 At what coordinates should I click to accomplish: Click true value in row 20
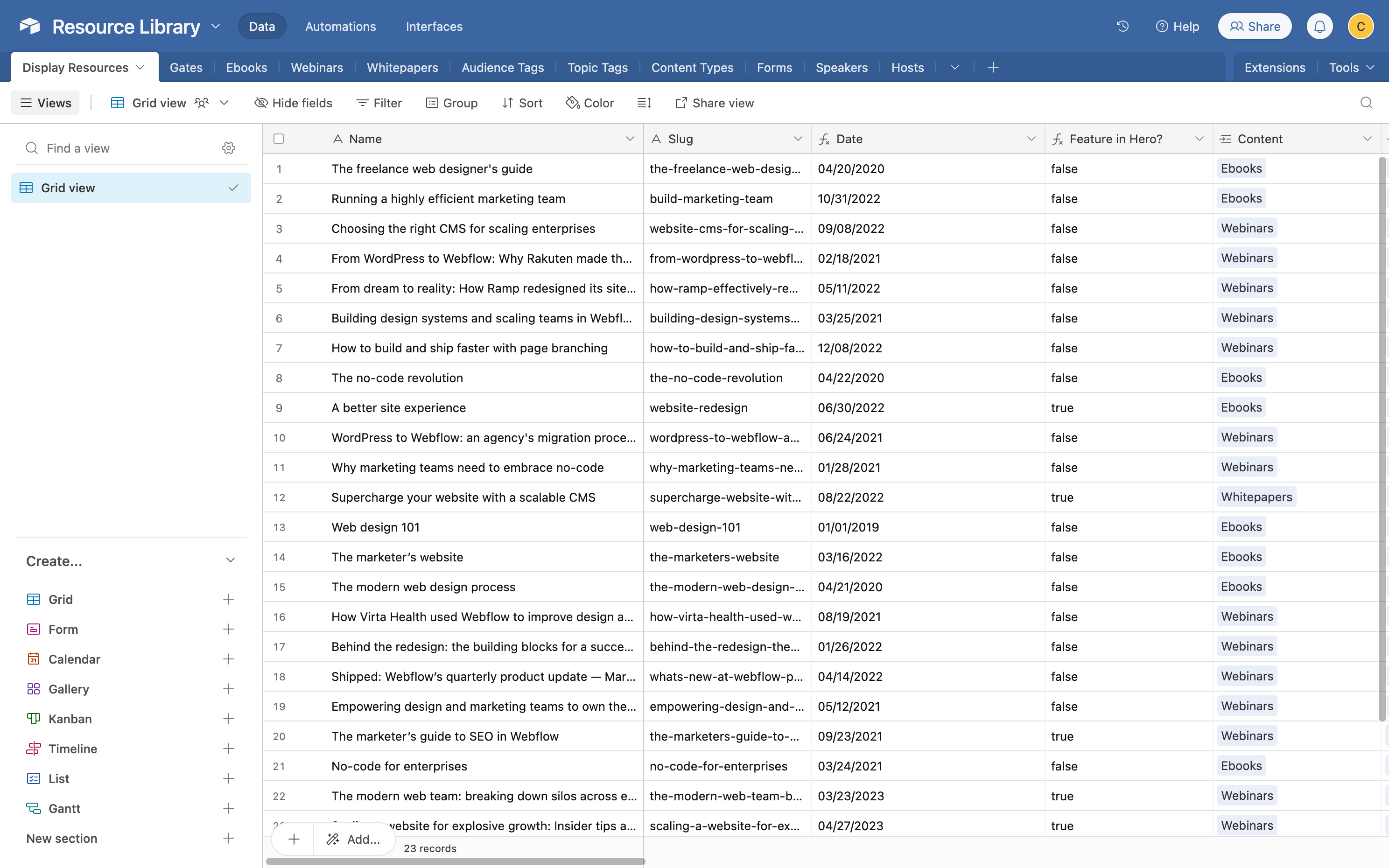coord(1062,736)
